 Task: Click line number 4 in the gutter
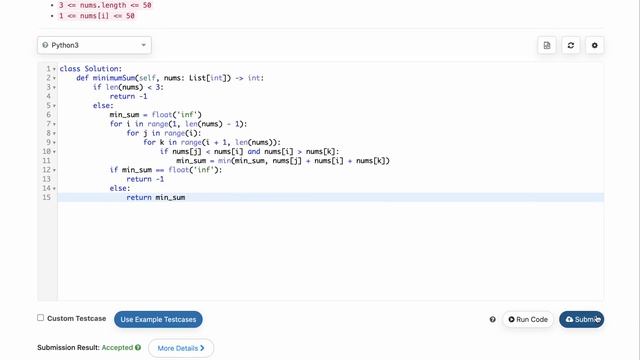pos(49,96)
